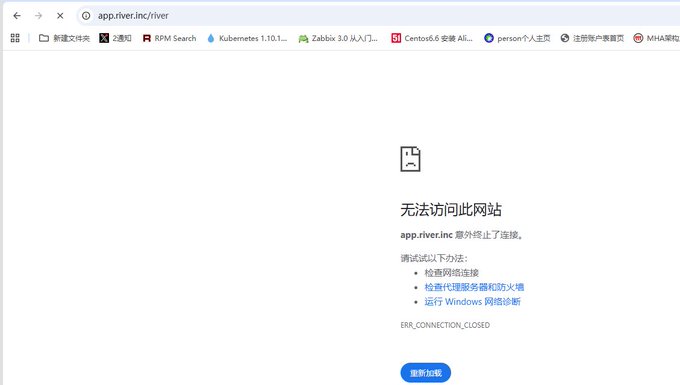Go back with the browser back arrow
This screenshot has width=680, height=385.
tap(17, 16)
